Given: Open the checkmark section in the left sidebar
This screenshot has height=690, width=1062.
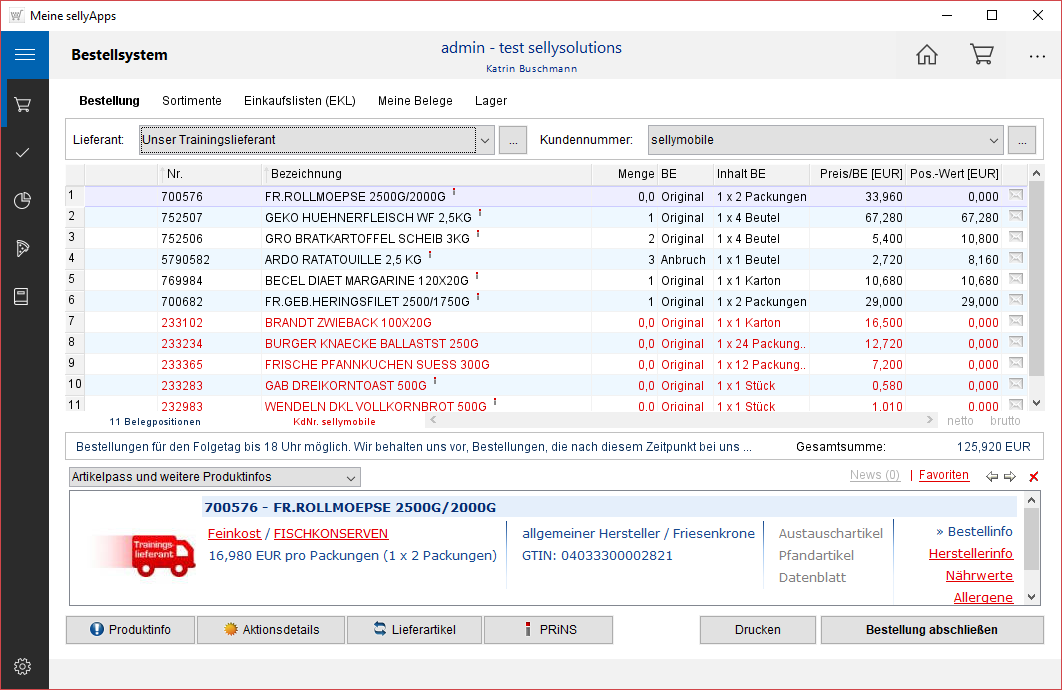Looking at the screenshot, I should (x=24, y=152).
